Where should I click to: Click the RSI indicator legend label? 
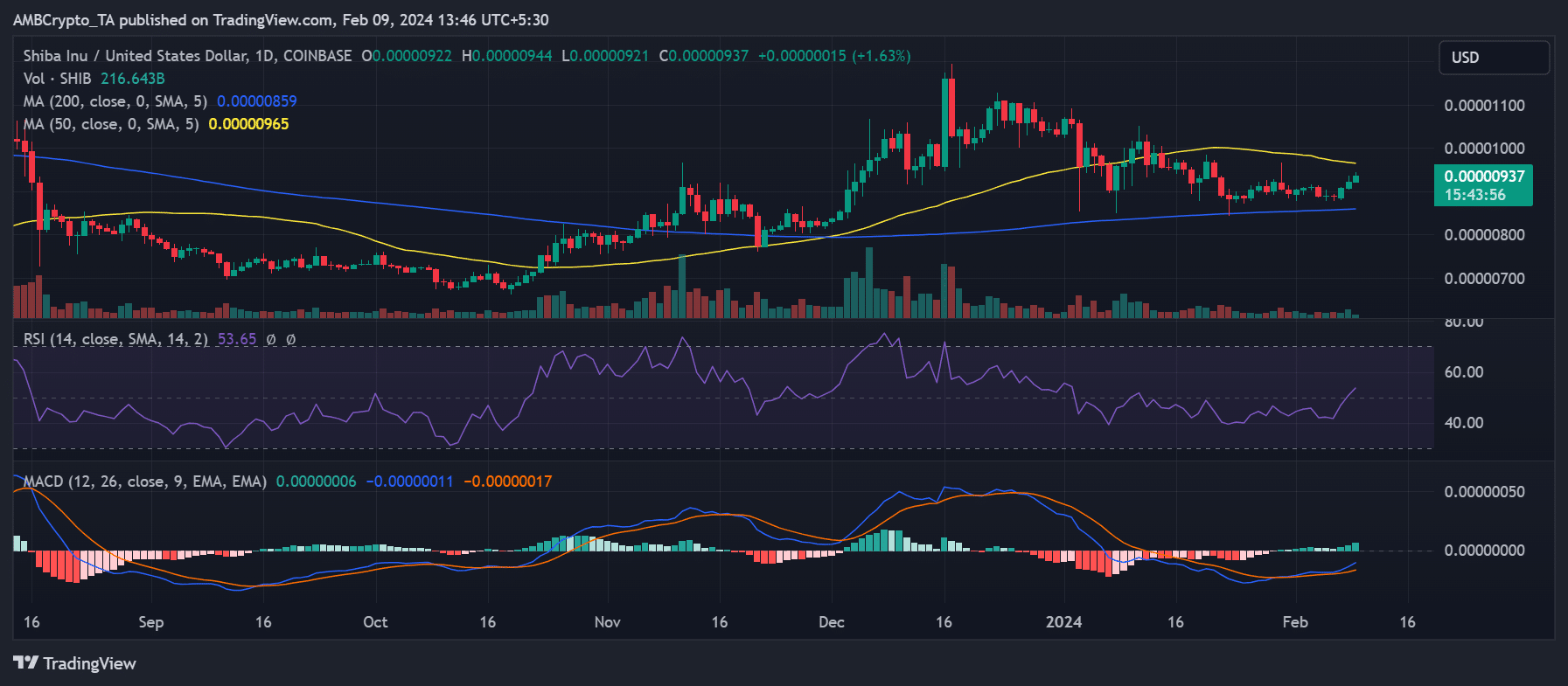click(x=116, y=339)
